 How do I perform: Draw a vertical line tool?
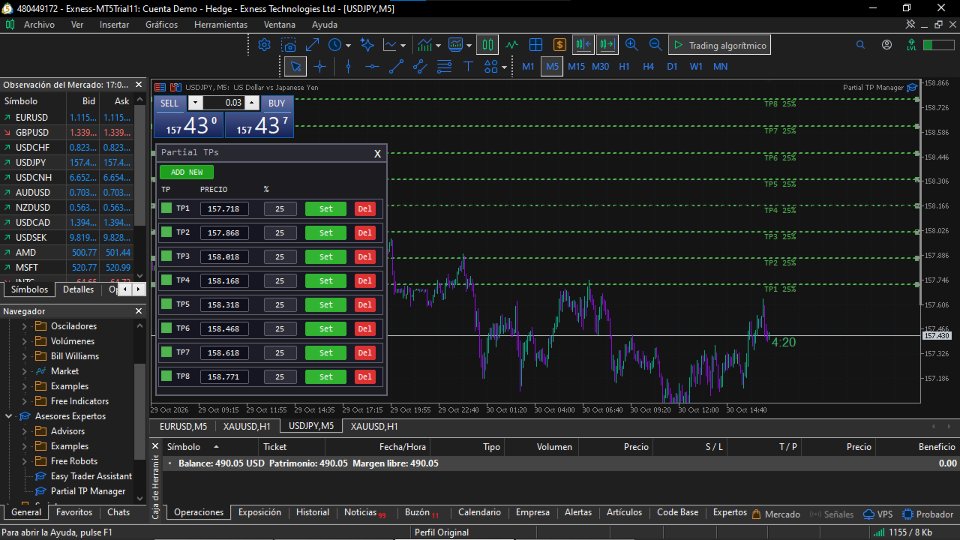pos(348,66)
